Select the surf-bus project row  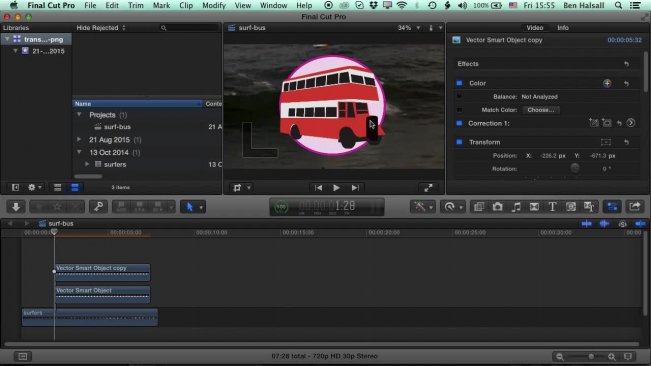click(x=147, y=127)
